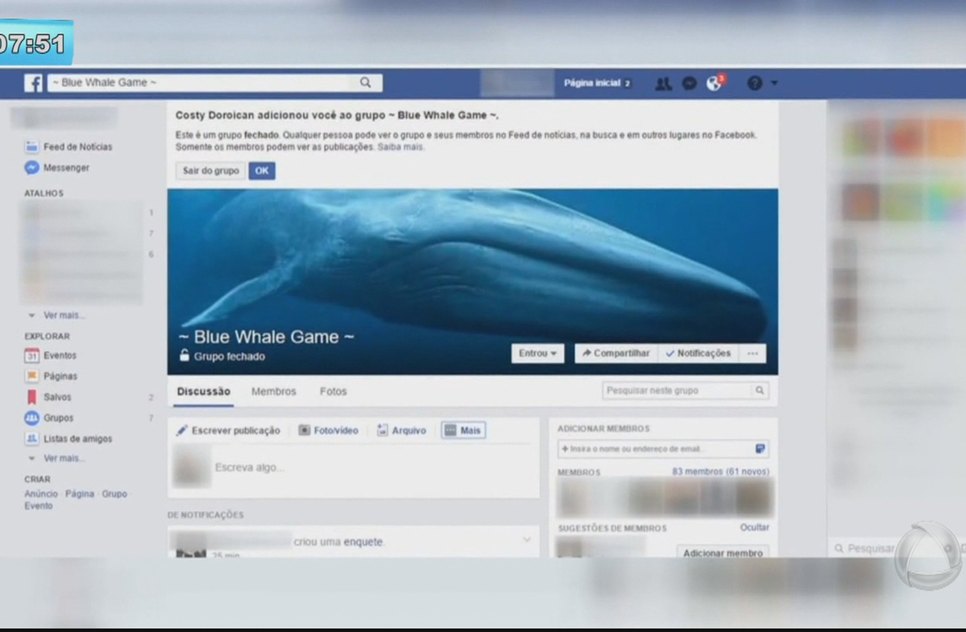
Task: Click Ocultar next to member suggestions
Action: click(x=755, y=527)
